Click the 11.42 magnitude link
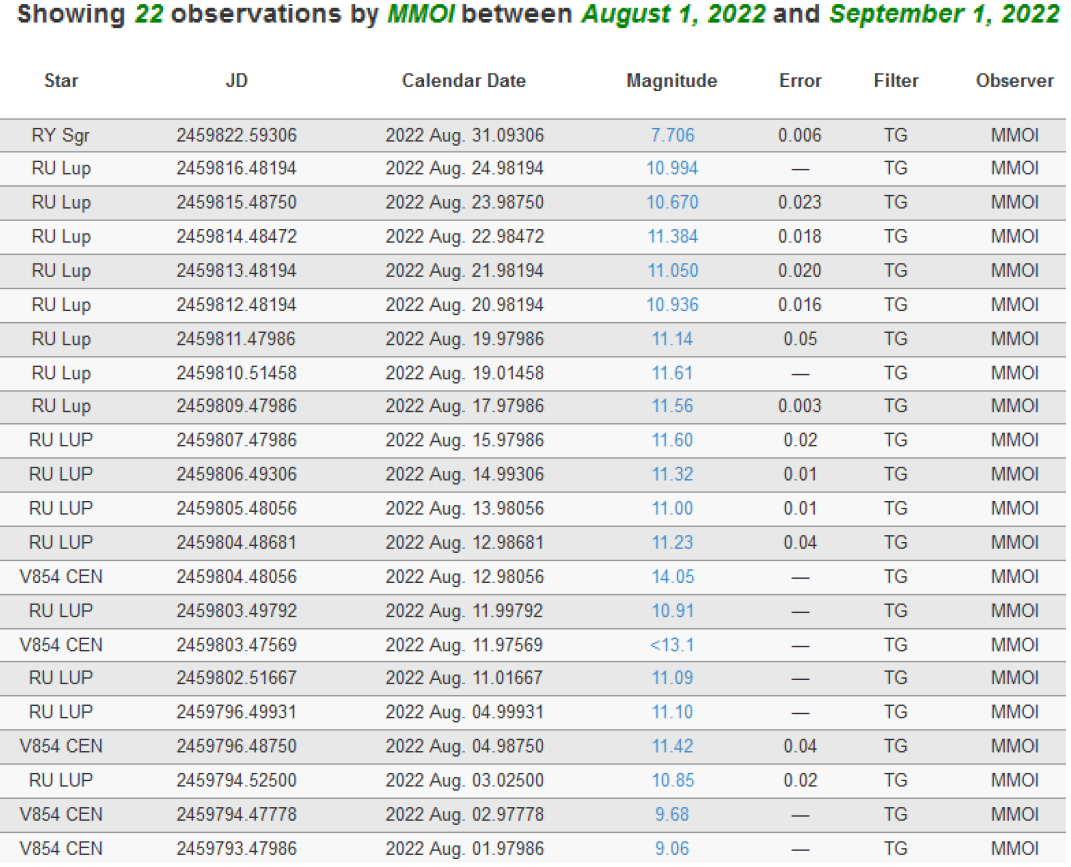The height and width of the screenshot is (867, 1071). click(x=672, y=747)
